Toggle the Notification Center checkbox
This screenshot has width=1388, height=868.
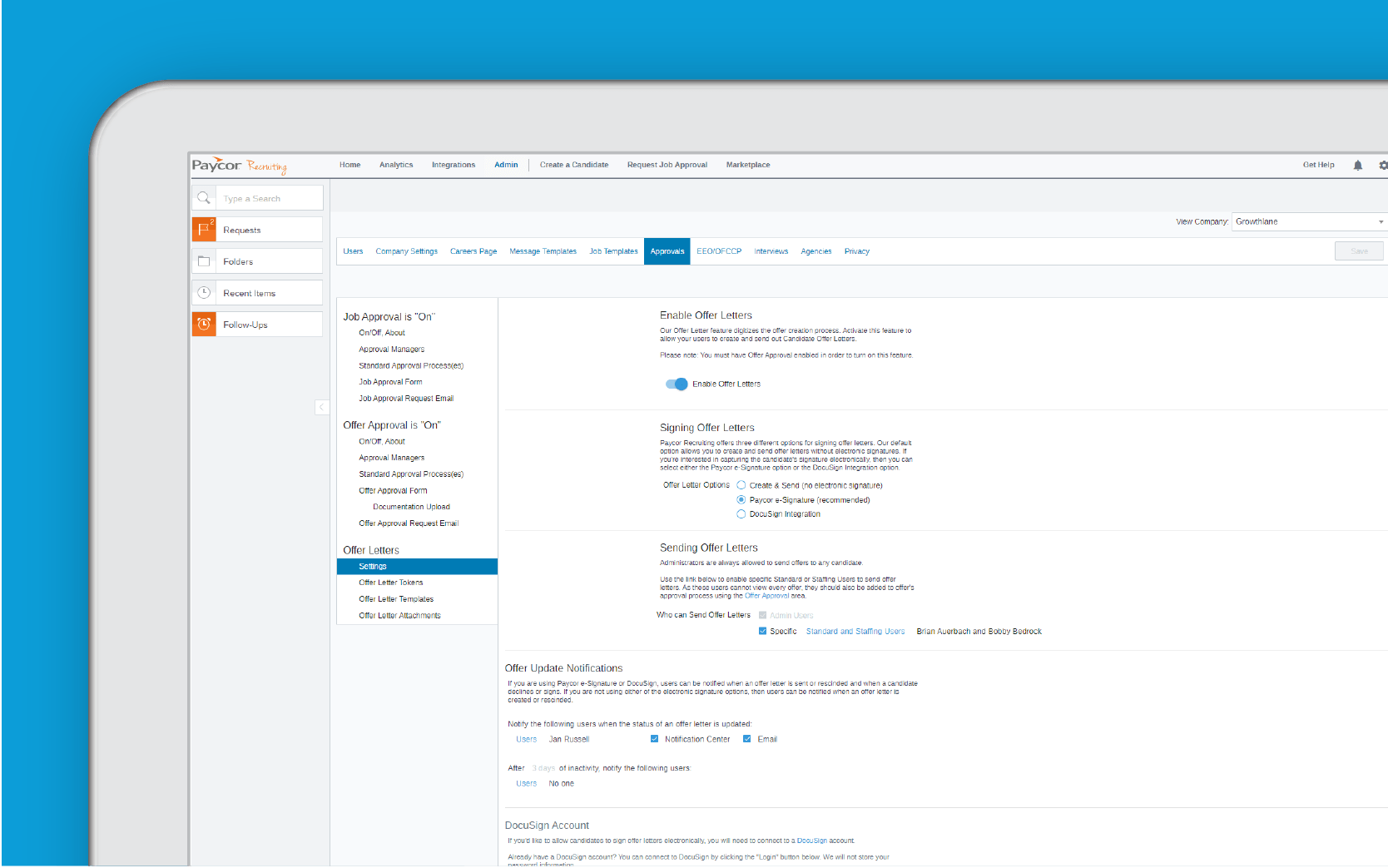pyautogui.click(x=654, y=739)
